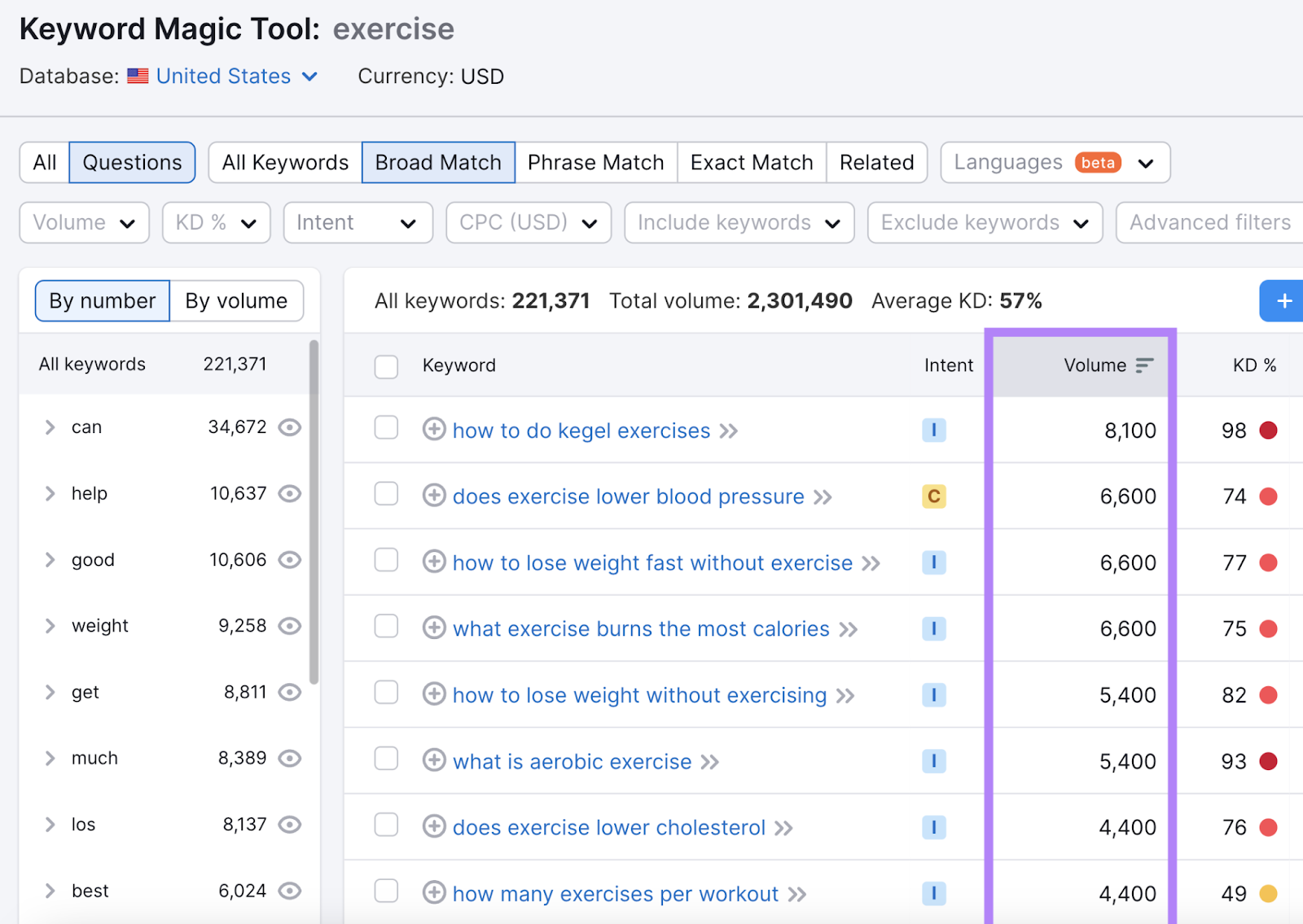Click the Volume column sort icon

pyautogui.click(x=1145, y=366)
